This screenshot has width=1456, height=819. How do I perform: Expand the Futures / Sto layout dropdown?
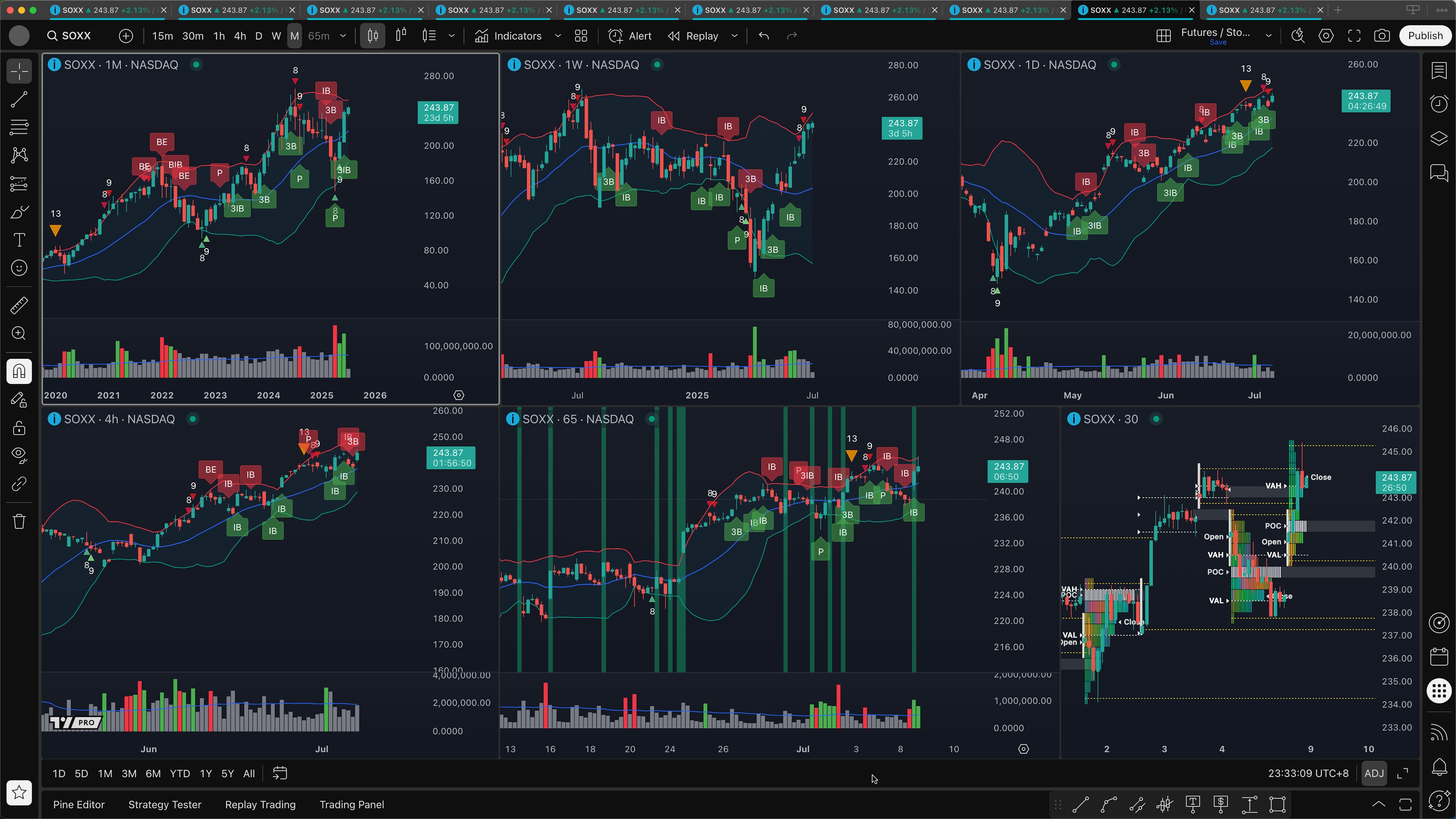1268,36
